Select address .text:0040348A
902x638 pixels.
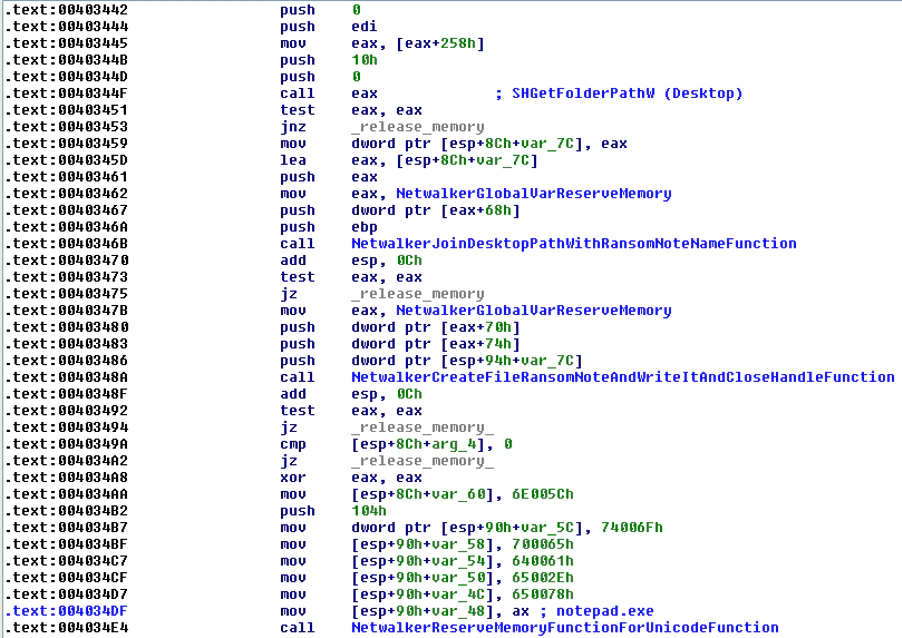[x=66, y=377]
